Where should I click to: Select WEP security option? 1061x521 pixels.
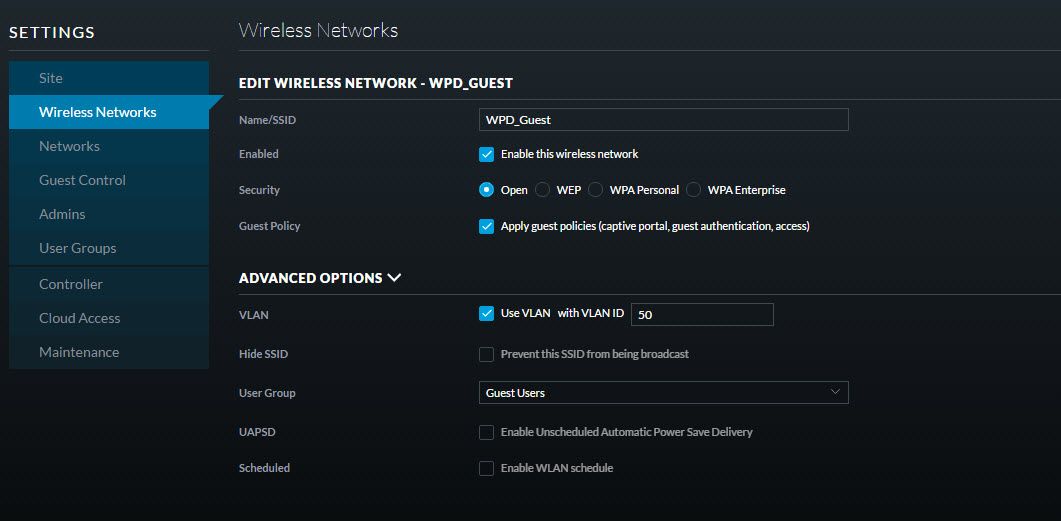pyautogui.click(x=543, y=190)
